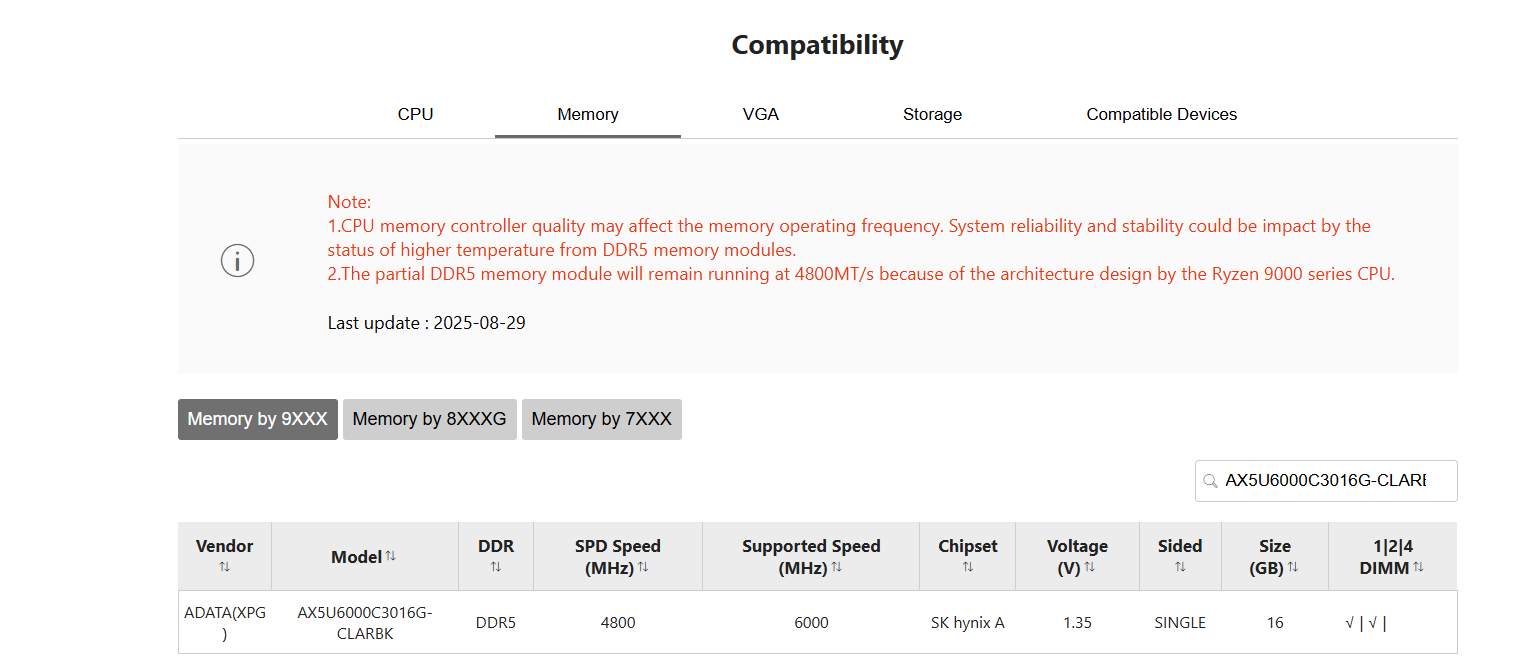Viewport: 1522px width, 667px height.
Task: Click into the memory model search field
Action: tap(1326, 481)
